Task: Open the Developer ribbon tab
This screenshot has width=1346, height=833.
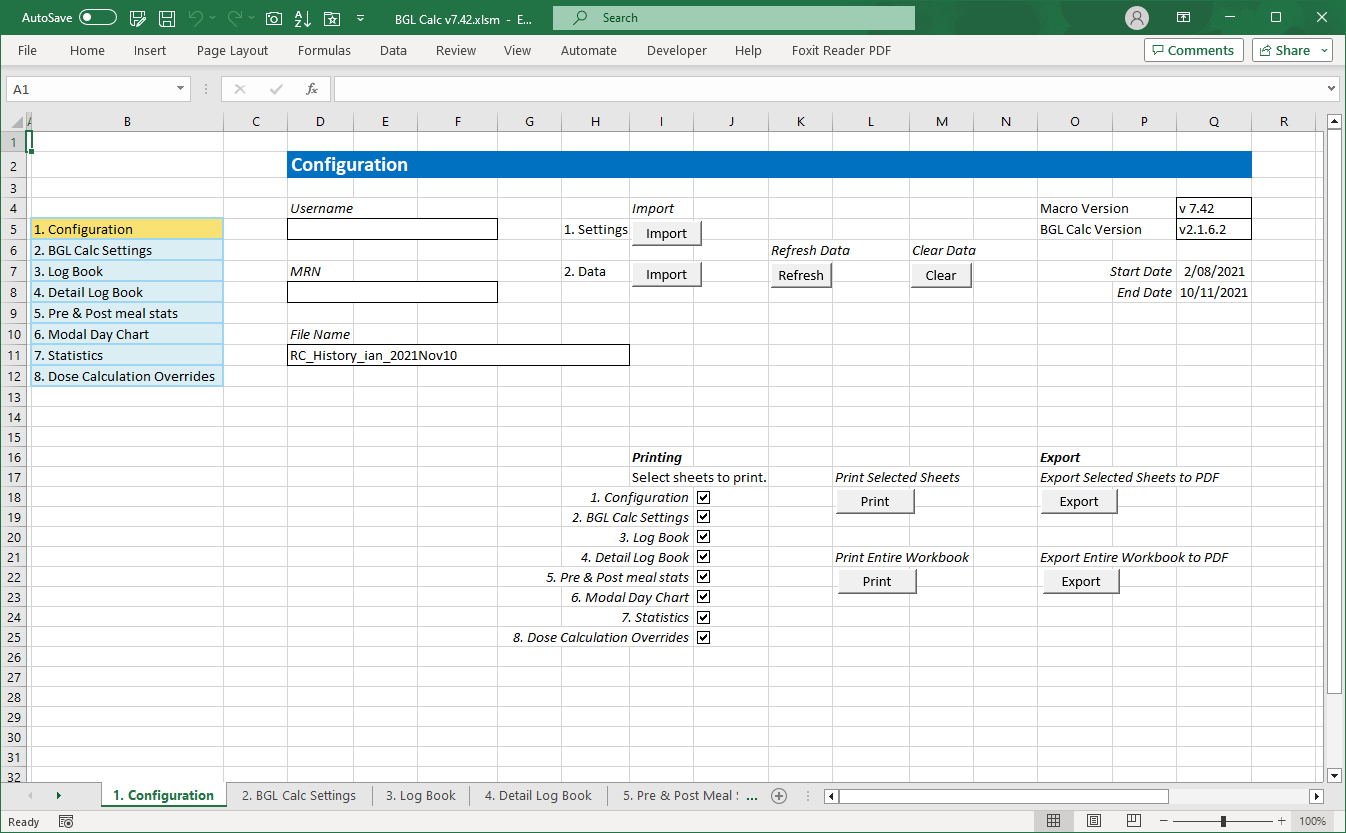Action: coord(677,50)
